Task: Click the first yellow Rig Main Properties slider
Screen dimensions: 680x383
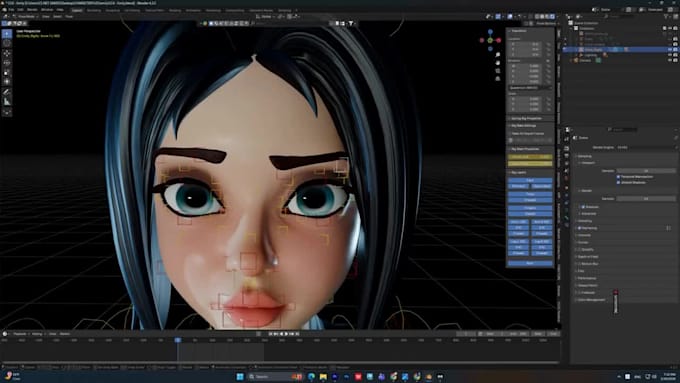Action: pos(530,157)
